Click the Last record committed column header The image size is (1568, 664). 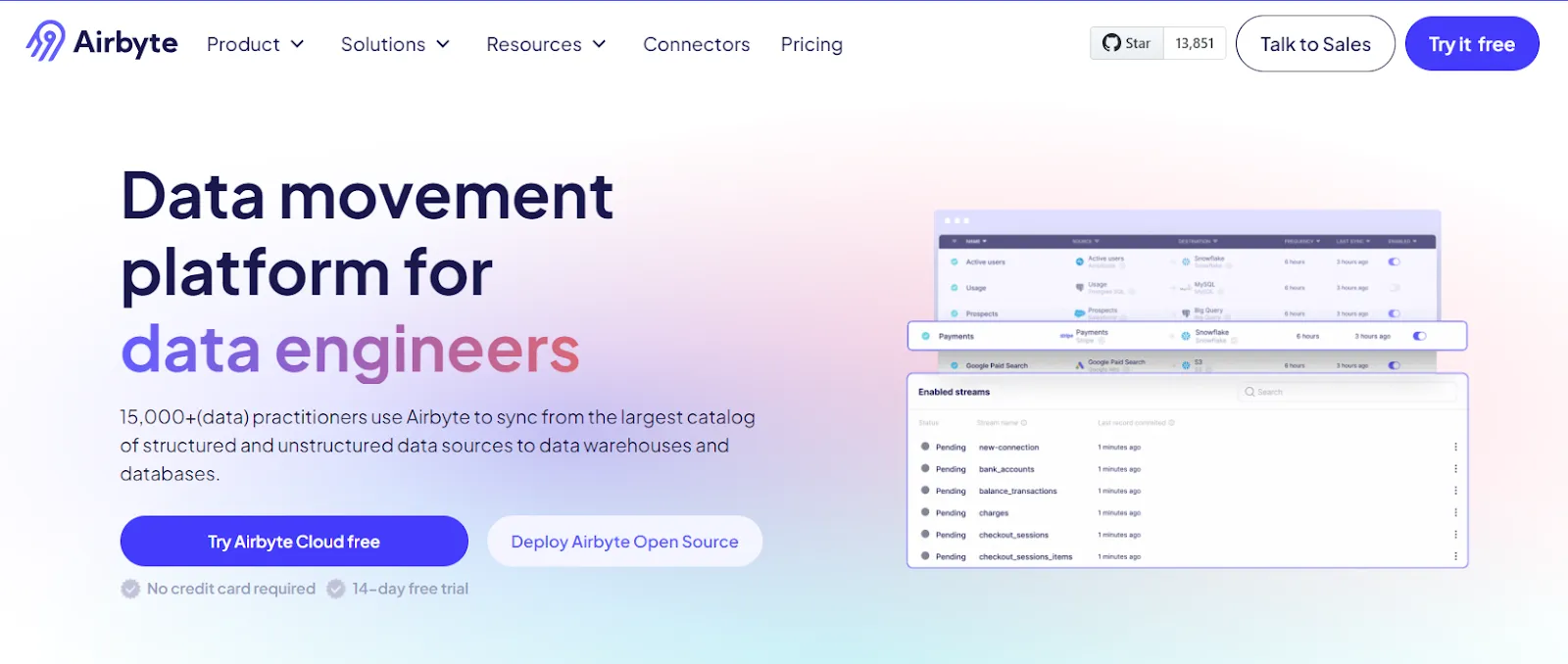click(x=1136, y=423)
